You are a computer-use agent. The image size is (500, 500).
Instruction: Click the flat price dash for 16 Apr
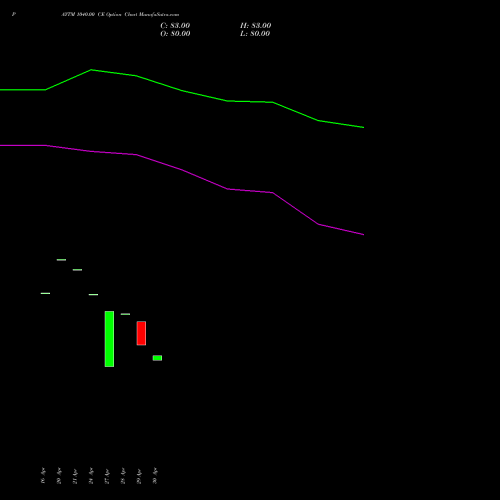click(45, 293)
